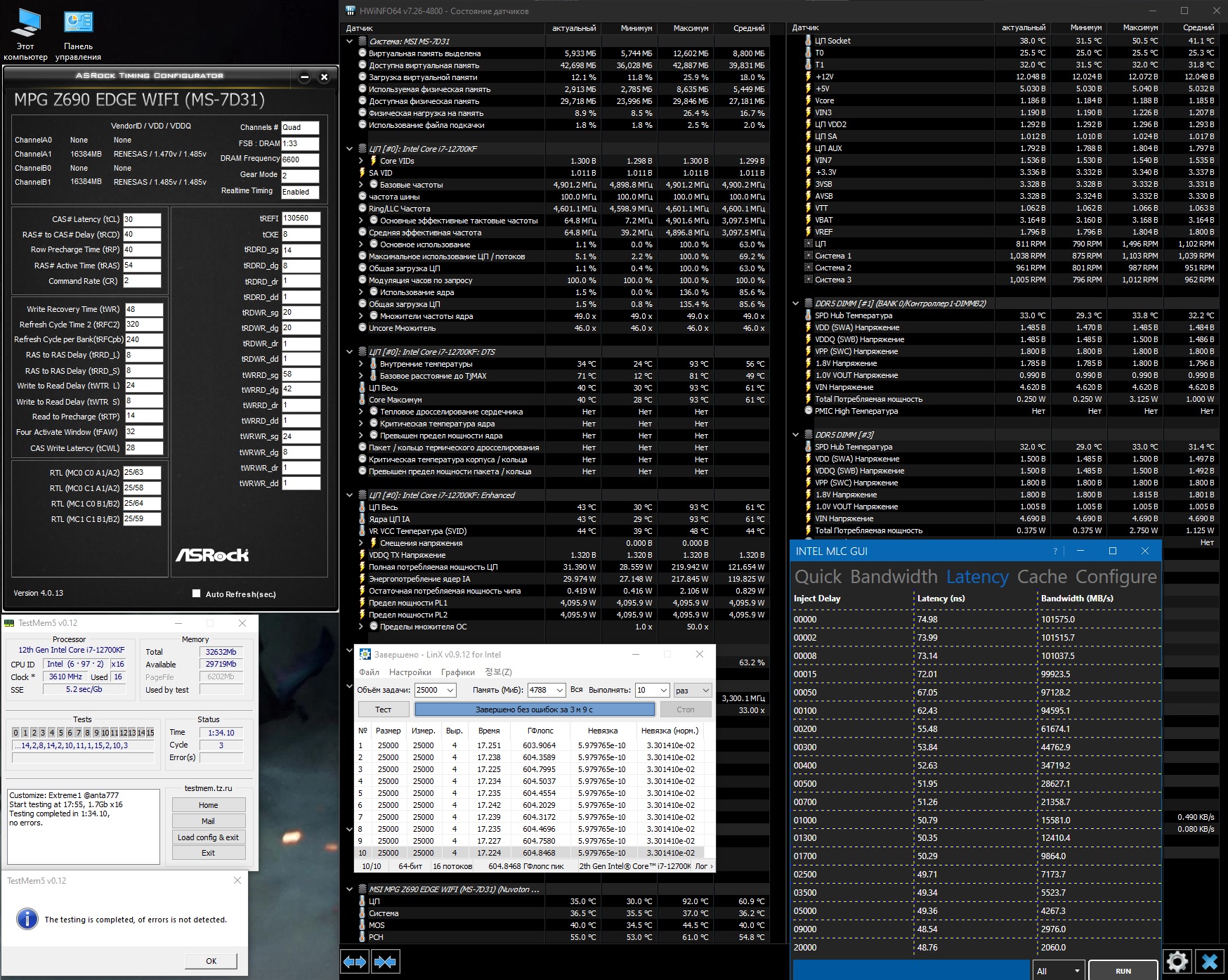
Task: Toggle test 5 box in TestMem5 Tests
Action: pyautogui.click(x=60, y=733)
